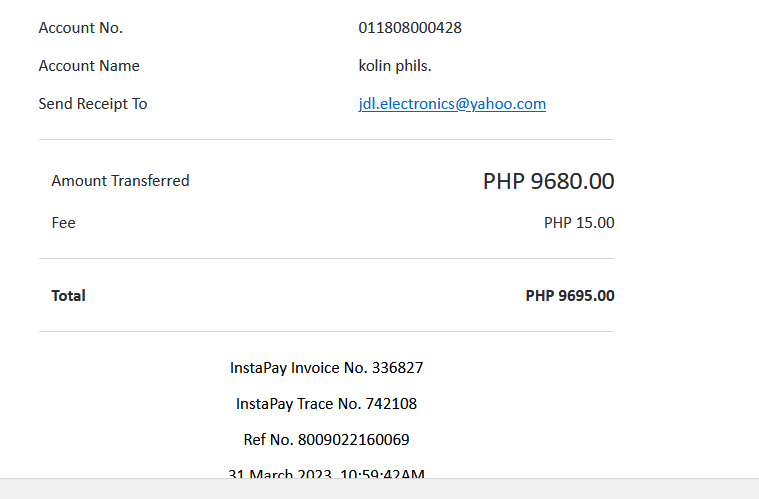Select the fee amount PHP 15.00
Image resolution: width=759 pixels, height=499 pixels.
tap(579, 223)
